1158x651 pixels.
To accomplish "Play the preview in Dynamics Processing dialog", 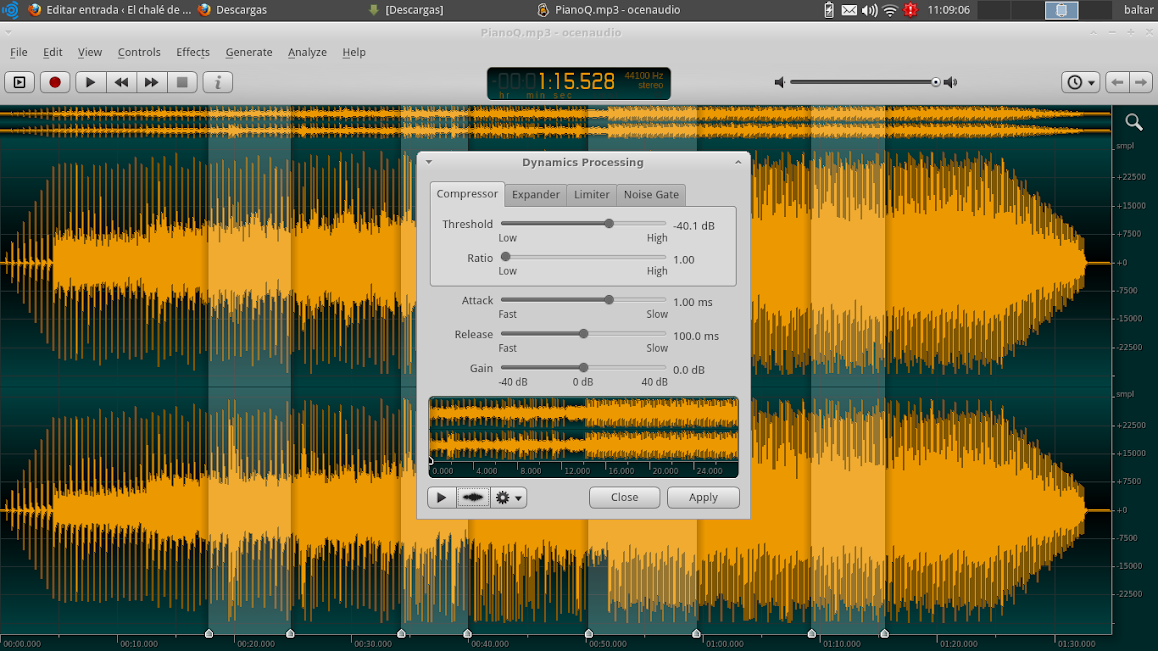I will click(441, 497).
